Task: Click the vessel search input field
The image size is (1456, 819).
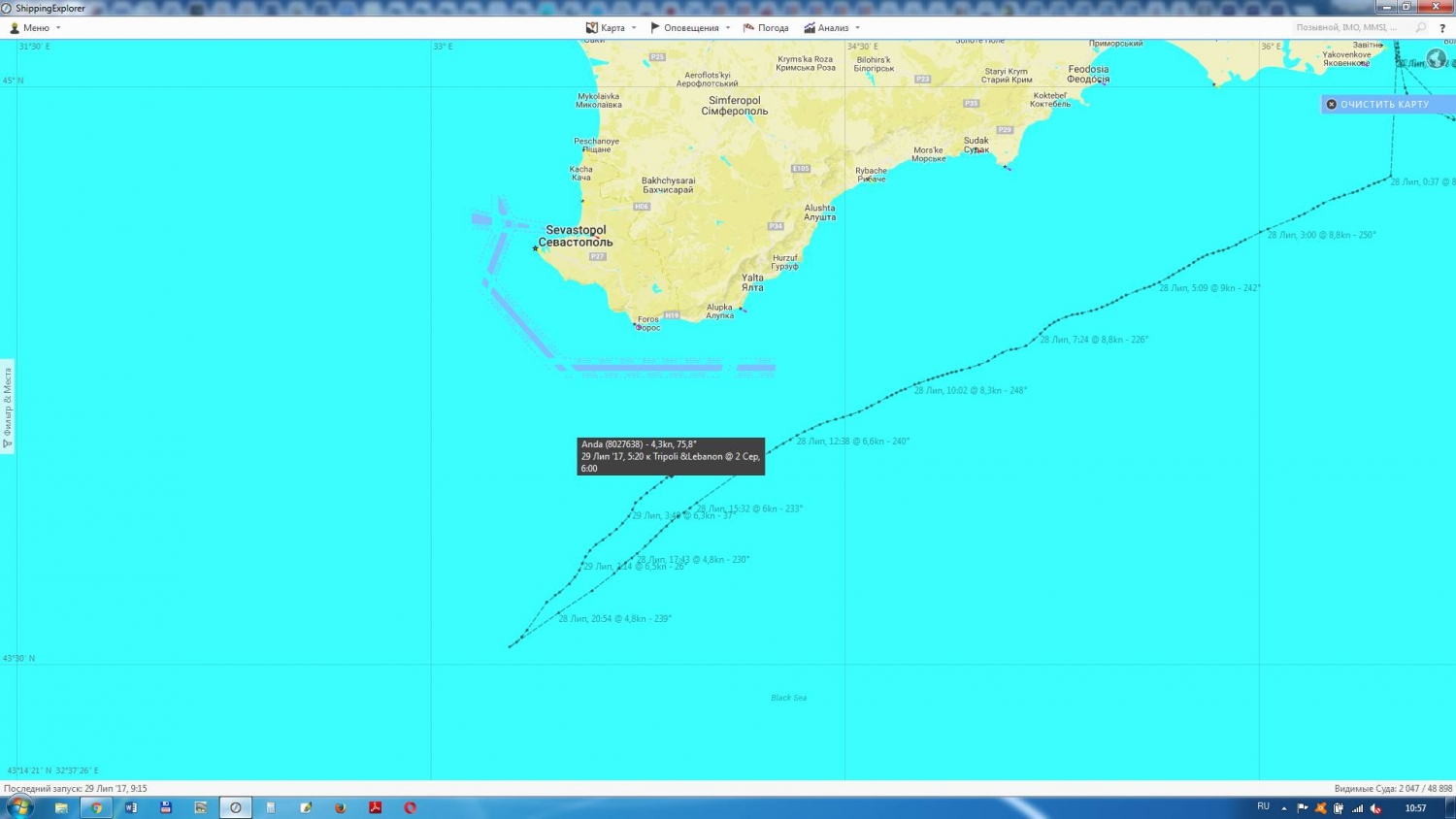Action: [x=1347, y=28]
